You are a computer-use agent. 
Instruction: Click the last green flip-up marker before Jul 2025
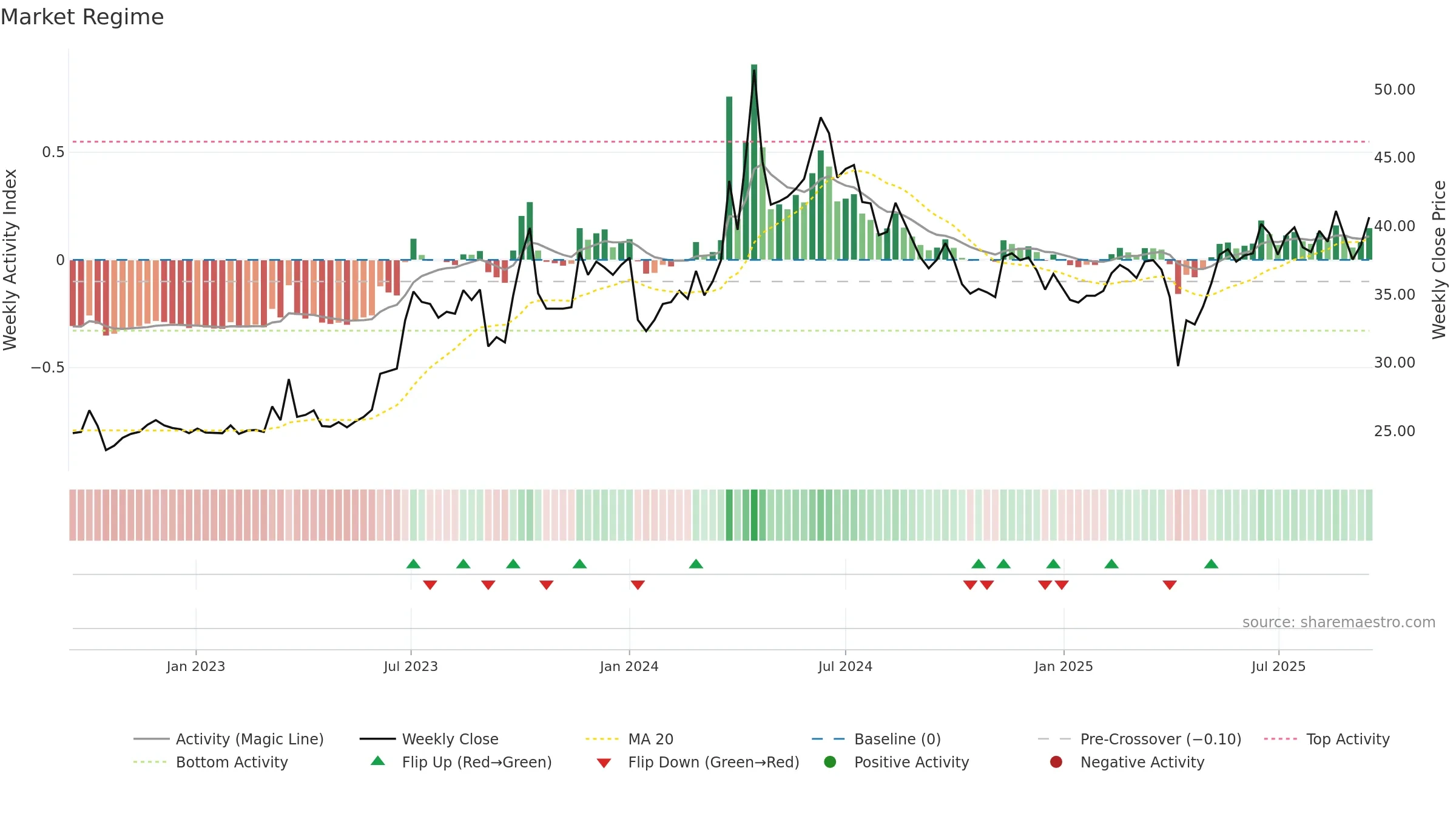point(1212,564)
